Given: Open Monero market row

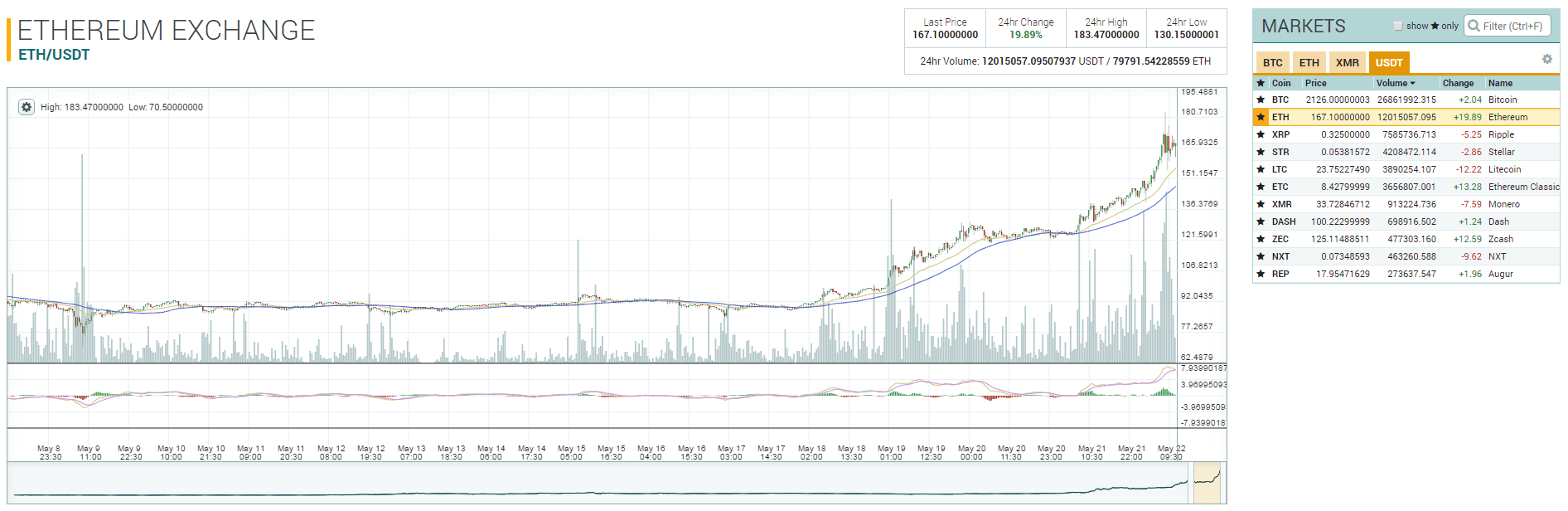Looking at the screenshot, I should coord(1406,204).
